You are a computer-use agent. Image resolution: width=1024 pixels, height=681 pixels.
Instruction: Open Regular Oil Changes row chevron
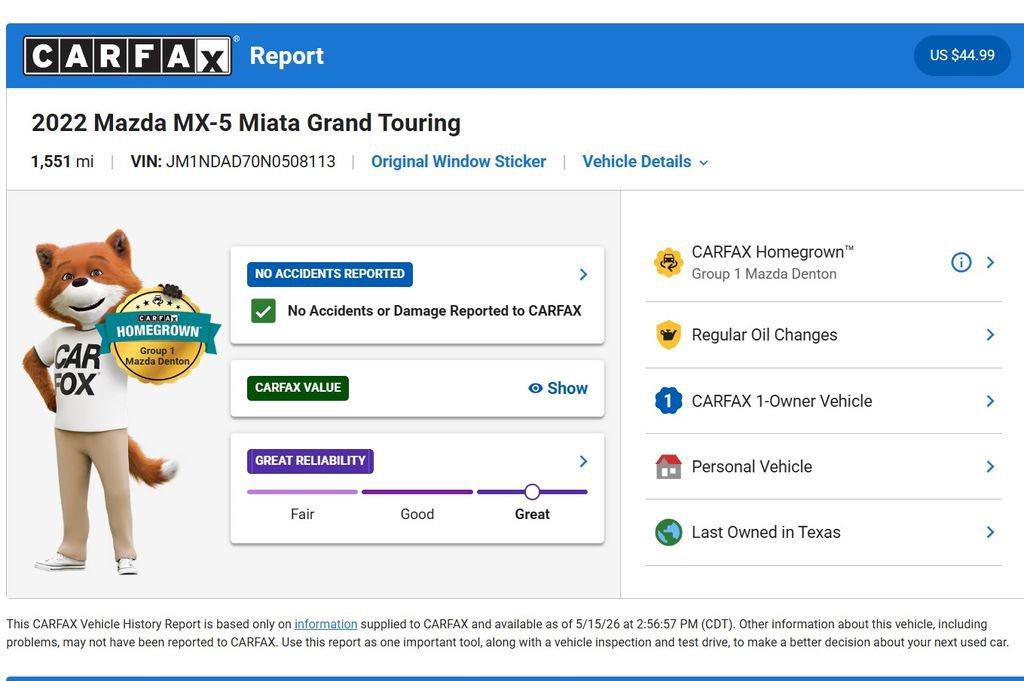click(x=990, y=335)
